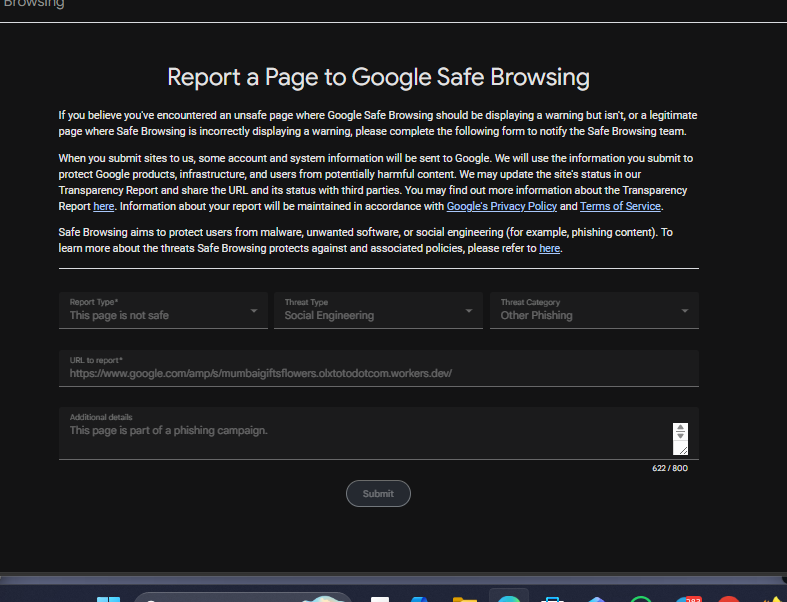This screenshot has width=787, height=602.
Task: Open File Explorer folder icon in taskbar
Action: tap(465, 599)
